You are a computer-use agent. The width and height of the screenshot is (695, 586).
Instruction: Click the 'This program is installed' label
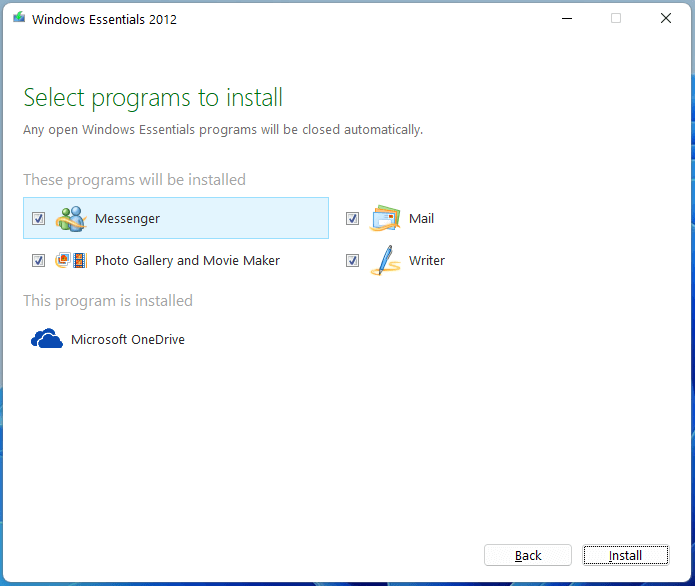point(108,301)
